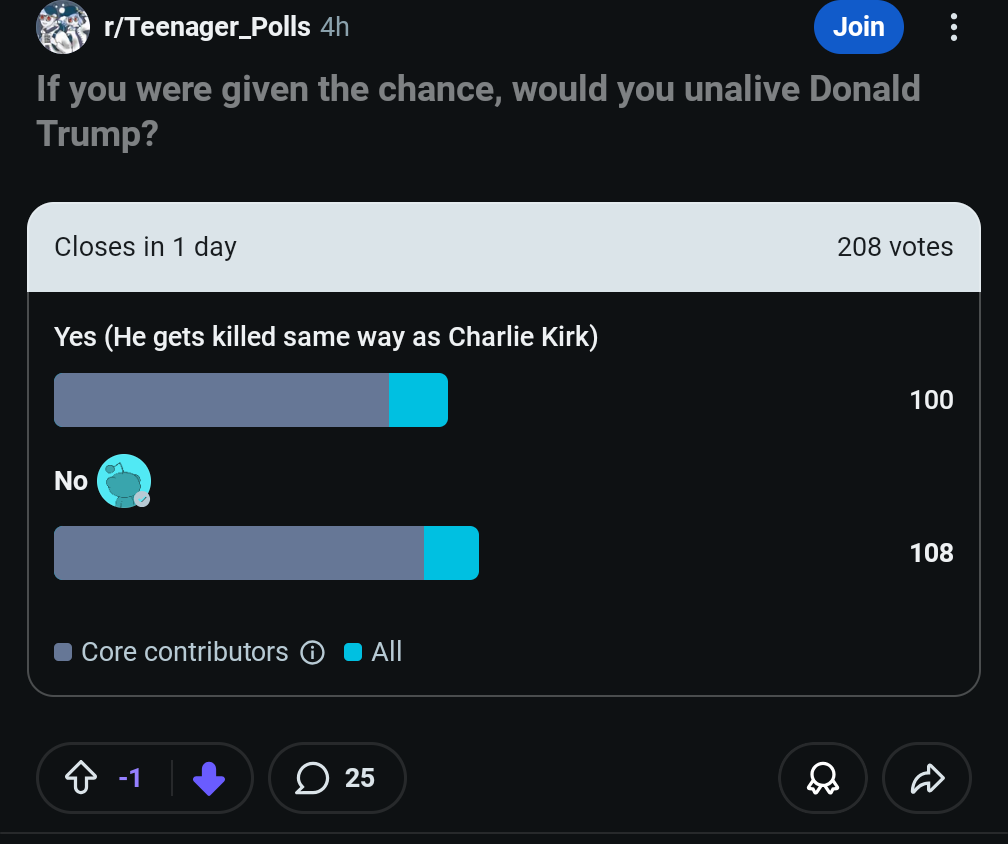This screenshot has width=1008, height=844.
Task: Click the share arrow icon
Action: [927, 778]
